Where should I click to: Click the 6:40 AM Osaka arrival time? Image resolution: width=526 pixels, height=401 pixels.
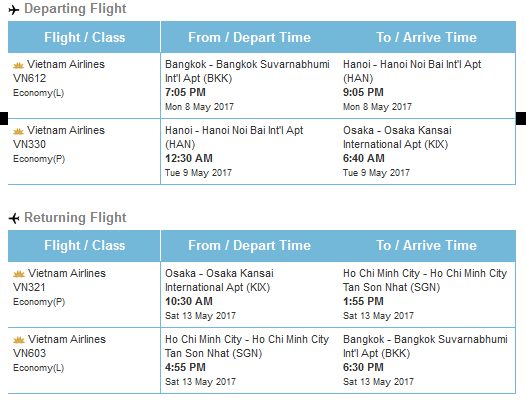click(x=364, y=158)
